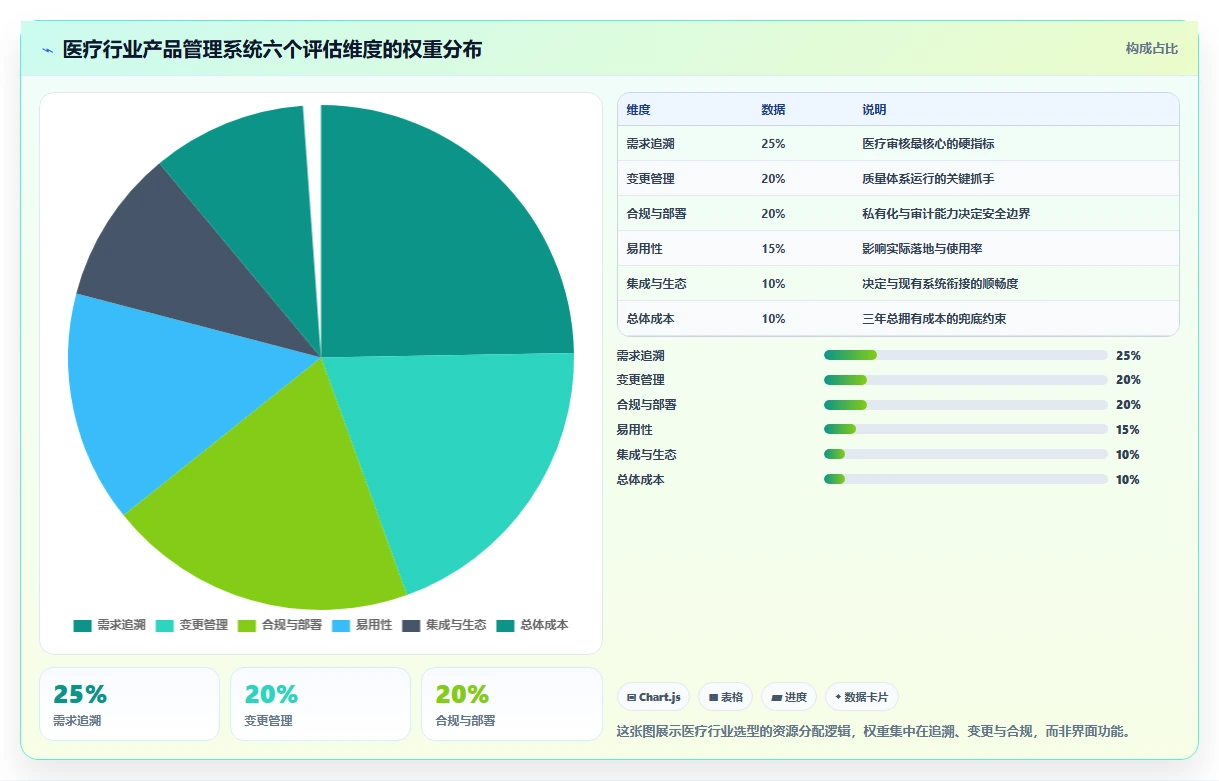This screenshot has width=1219, height=781.
Task: Click description 医疗审核最核心的硬指标
Action: point(928,144)
